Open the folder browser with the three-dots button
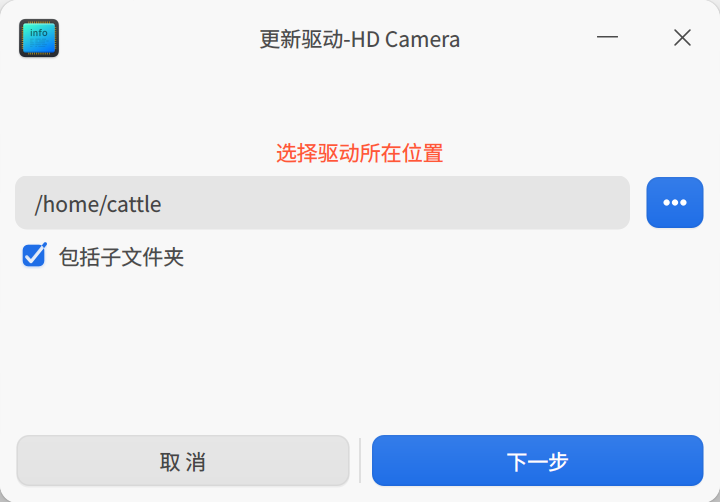This screenshot has width=720, height=502. pos(675,202)
